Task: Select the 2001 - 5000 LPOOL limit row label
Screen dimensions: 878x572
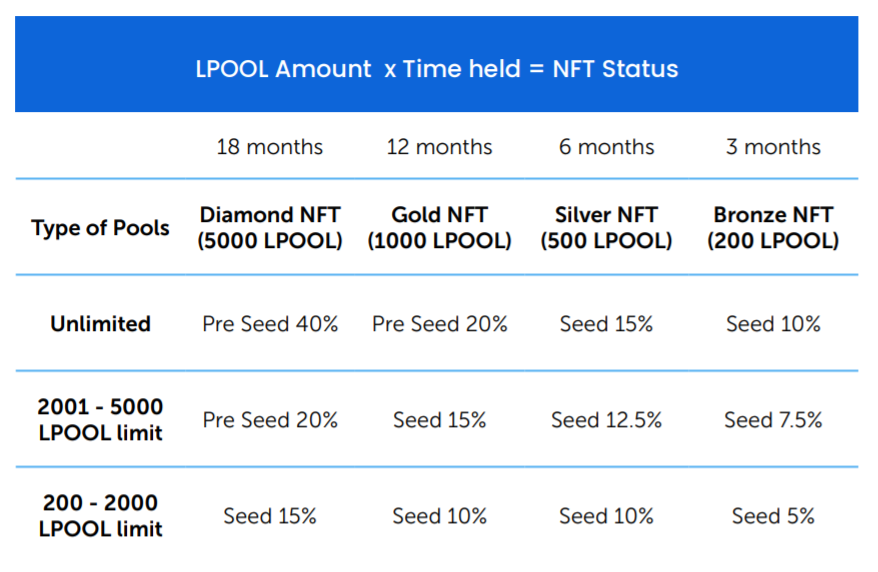Action: click(x=100, y=420)
